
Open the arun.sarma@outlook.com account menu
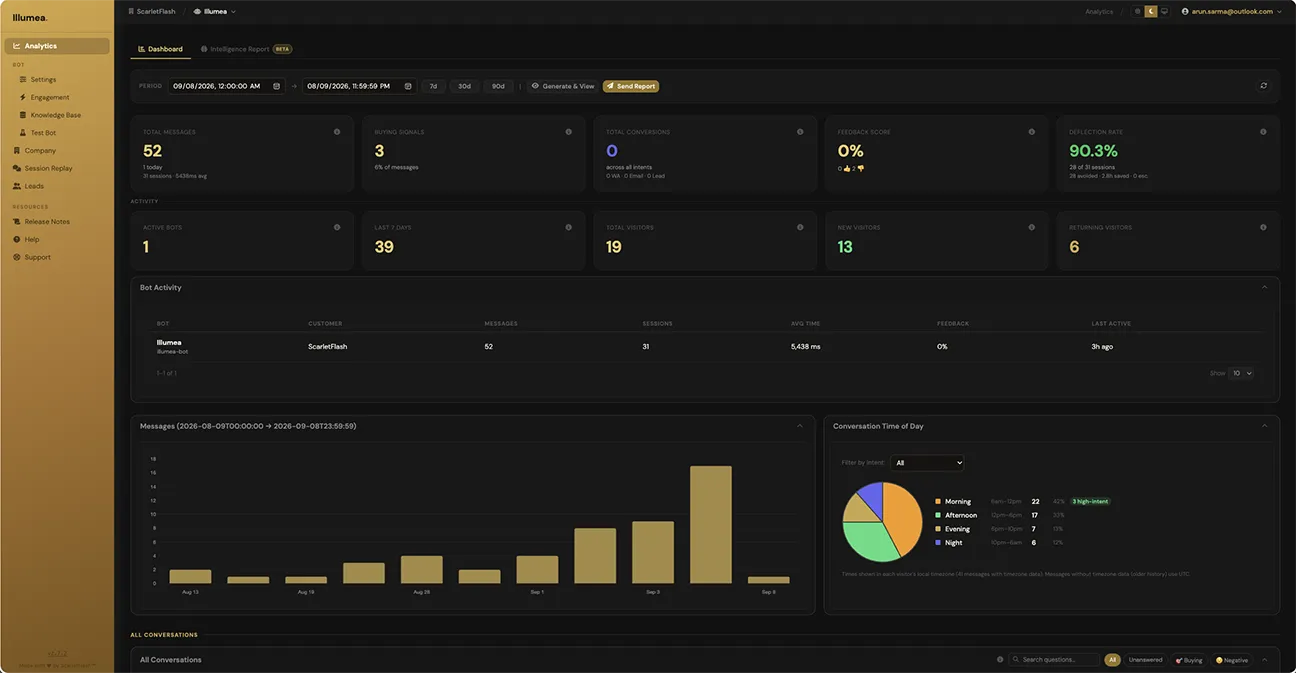(1232, 11)
